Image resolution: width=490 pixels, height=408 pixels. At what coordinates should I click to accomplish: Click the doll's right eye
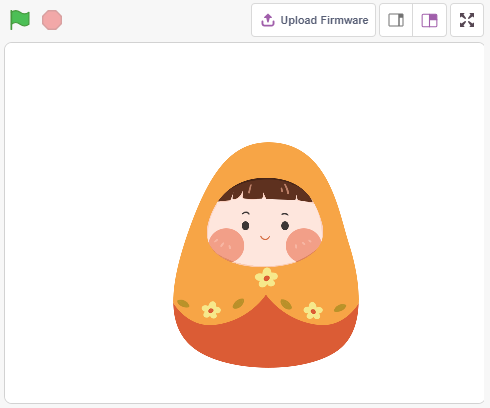point(285,225)
